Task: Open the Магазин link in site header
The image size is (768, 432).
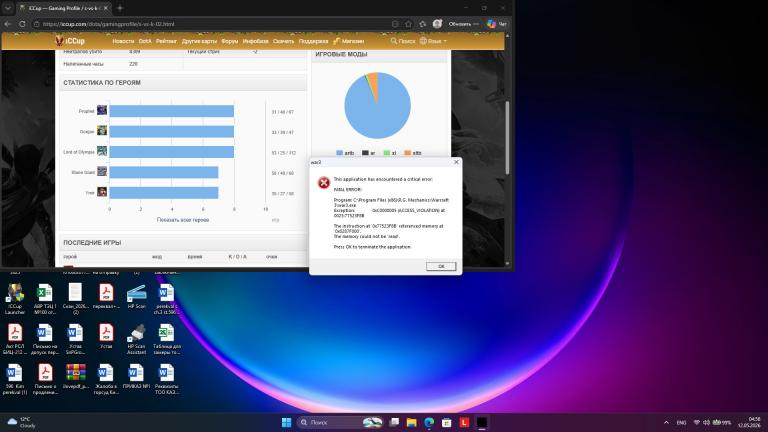Action: [x=349, y=41]
